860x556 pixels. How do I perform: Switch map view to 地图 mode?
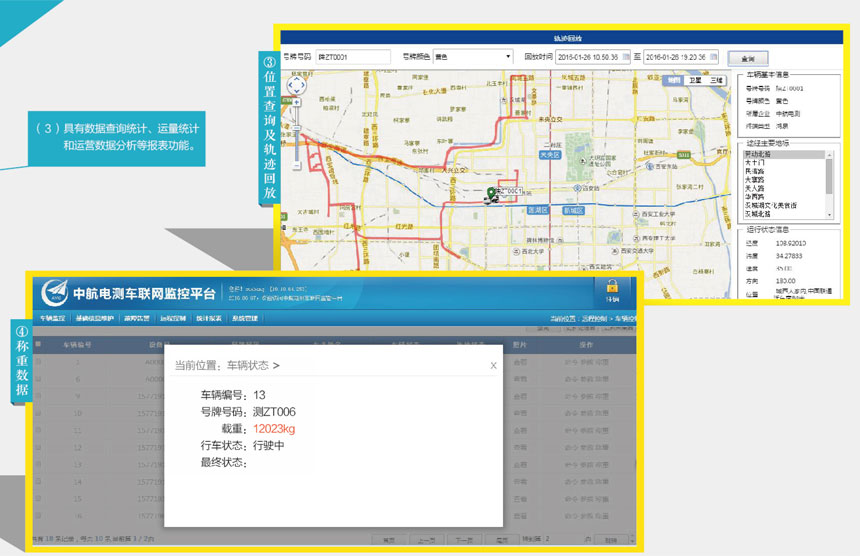click(674, 80)
